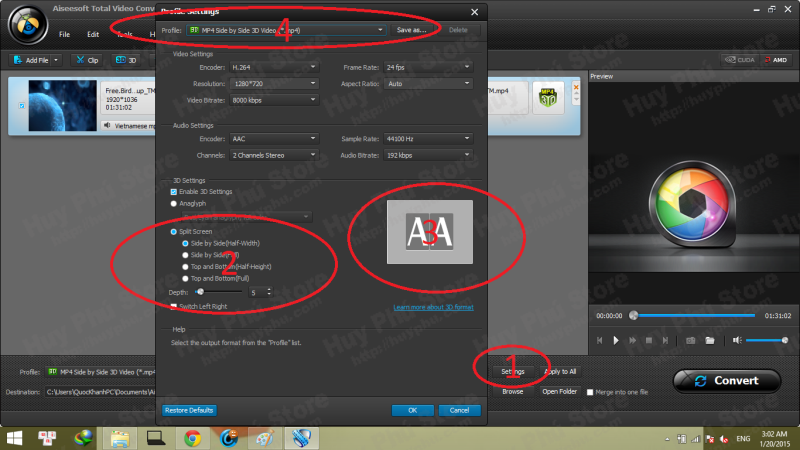The width and height of the screenshot is (800, 450).
Task: Adjust the 3D Depth slider
Action: pos(218,292)
